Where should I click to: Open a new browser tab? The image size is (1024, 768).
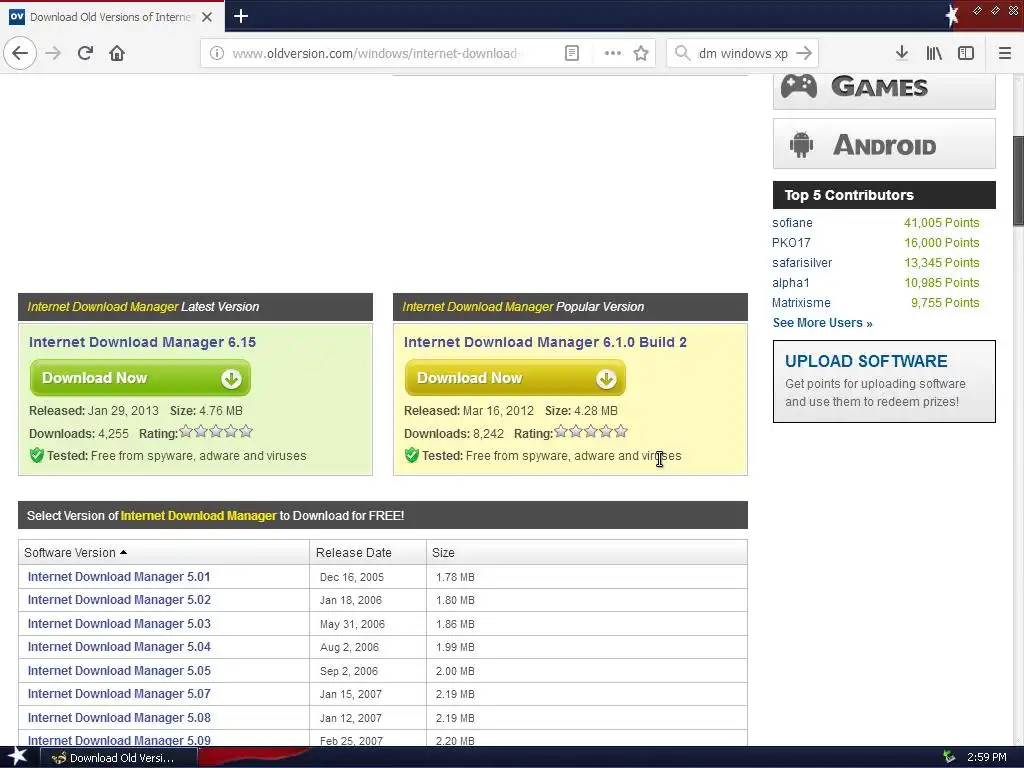pos(240,16)
